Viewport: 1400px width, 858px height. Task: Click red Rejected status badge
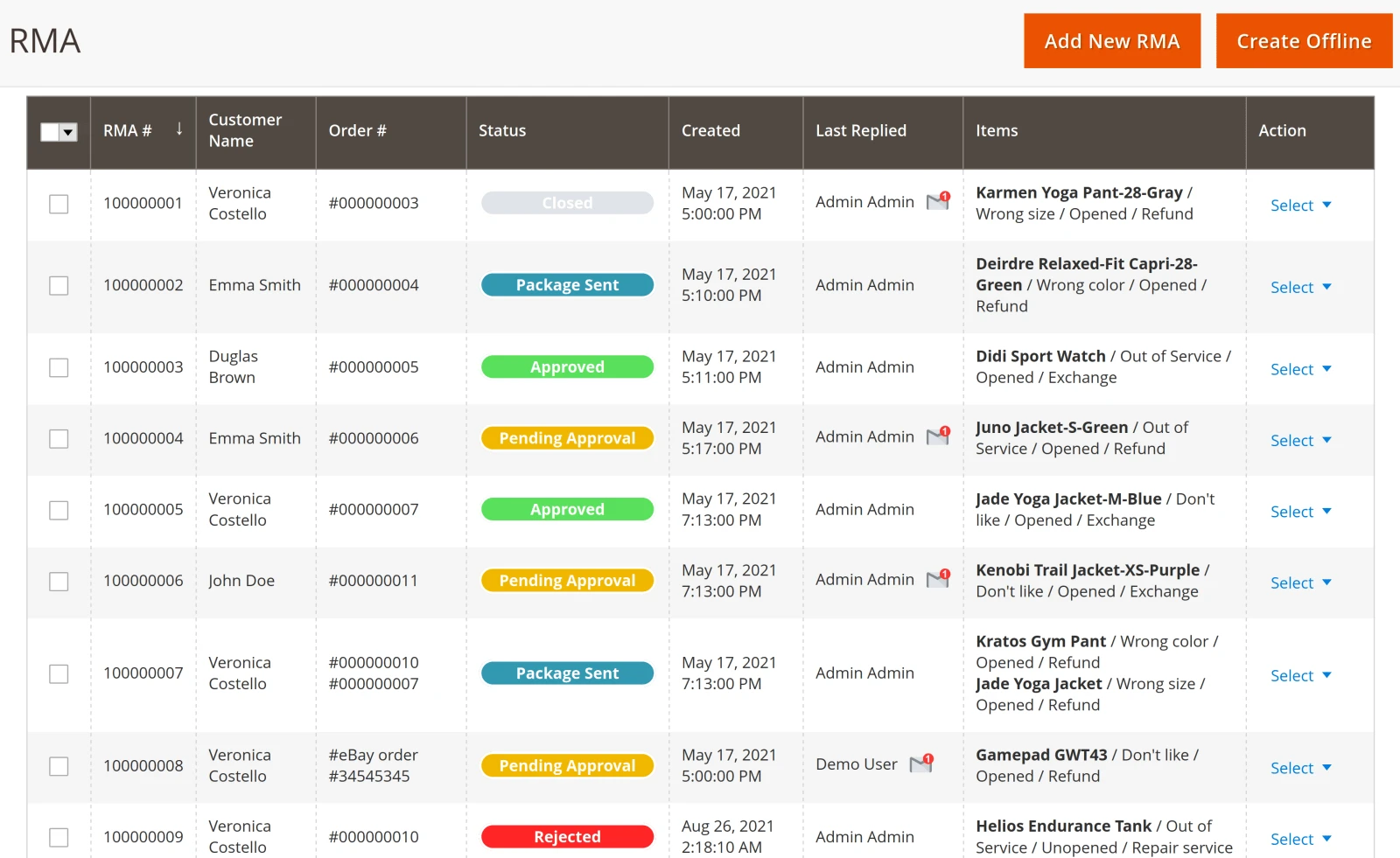point(567,837)
